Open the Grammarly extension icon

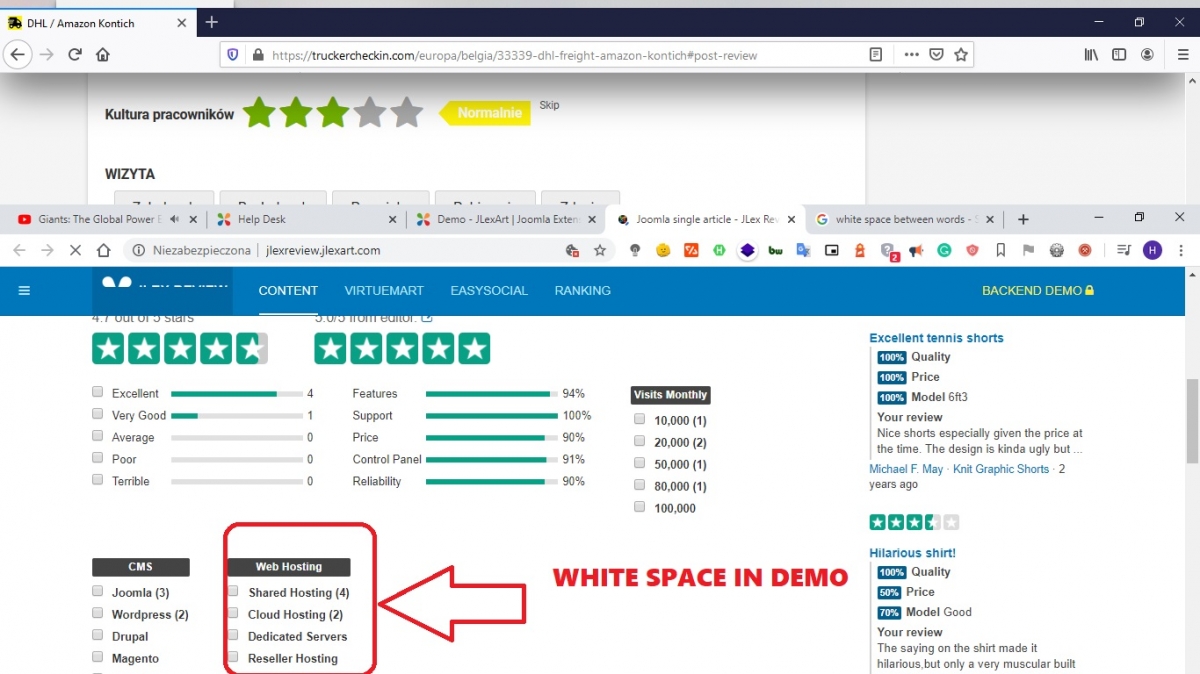944,251
